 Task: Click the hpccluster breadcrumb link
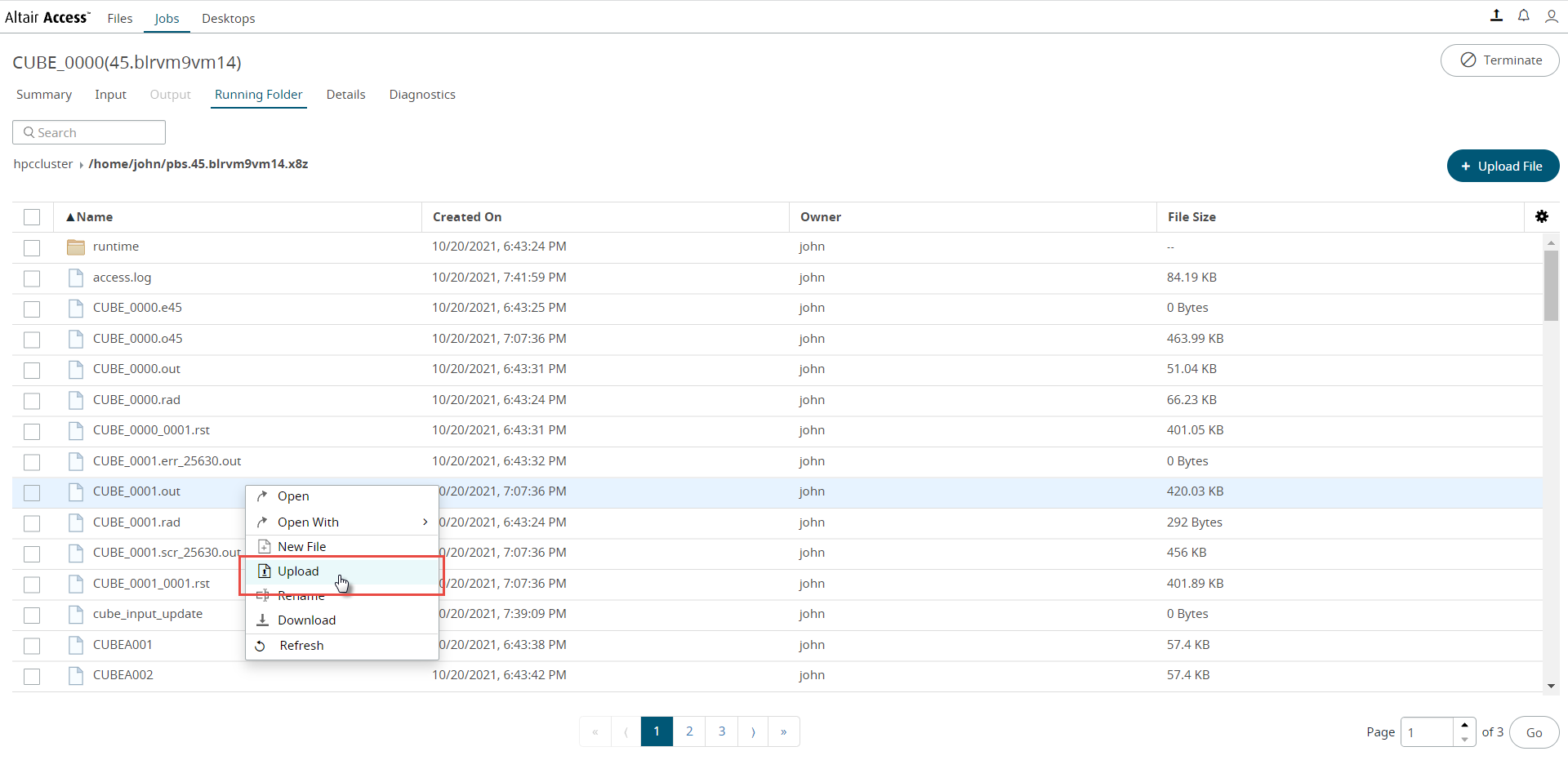coord(43,164)
